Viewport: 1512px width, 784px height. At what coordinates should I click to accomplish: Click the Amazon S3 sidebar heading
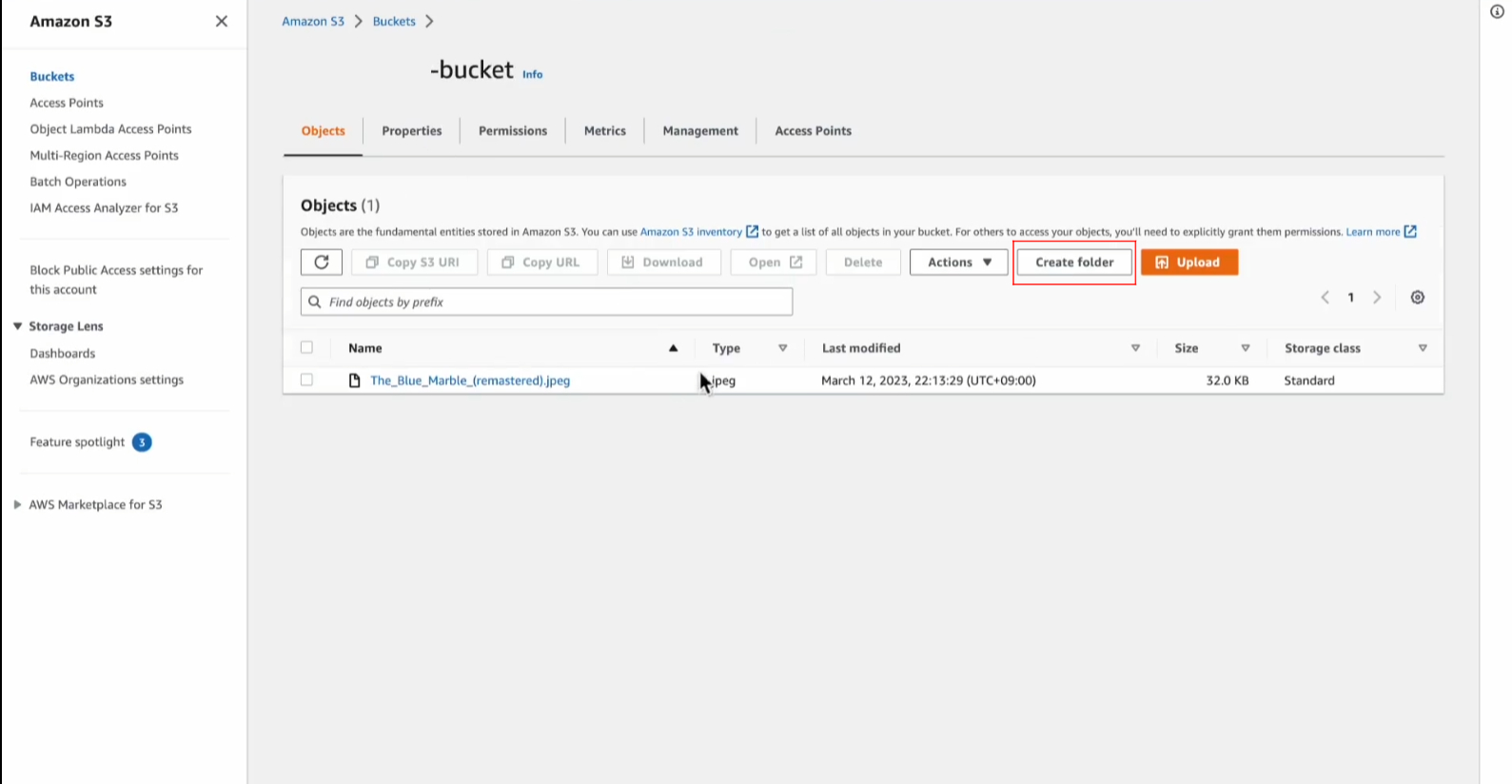[x=71, y=21]
